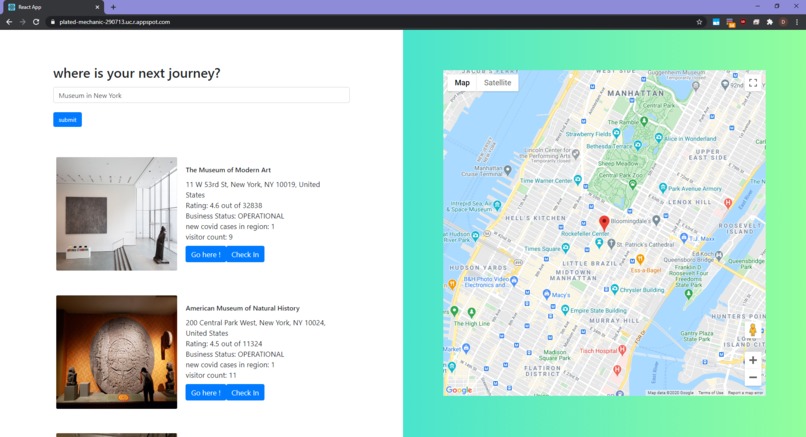
Task: Focus the Museum in New York search field
Action: click(201, 95)
